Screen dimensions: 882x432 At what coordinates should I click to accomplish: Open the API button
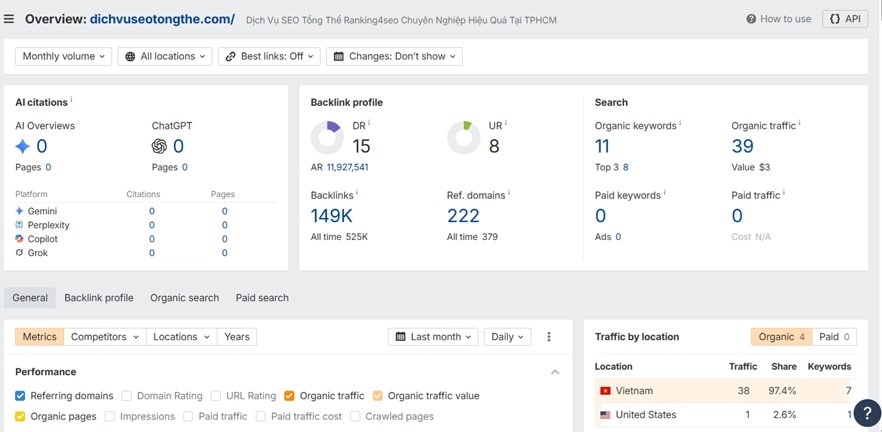[x=845, y=19]
